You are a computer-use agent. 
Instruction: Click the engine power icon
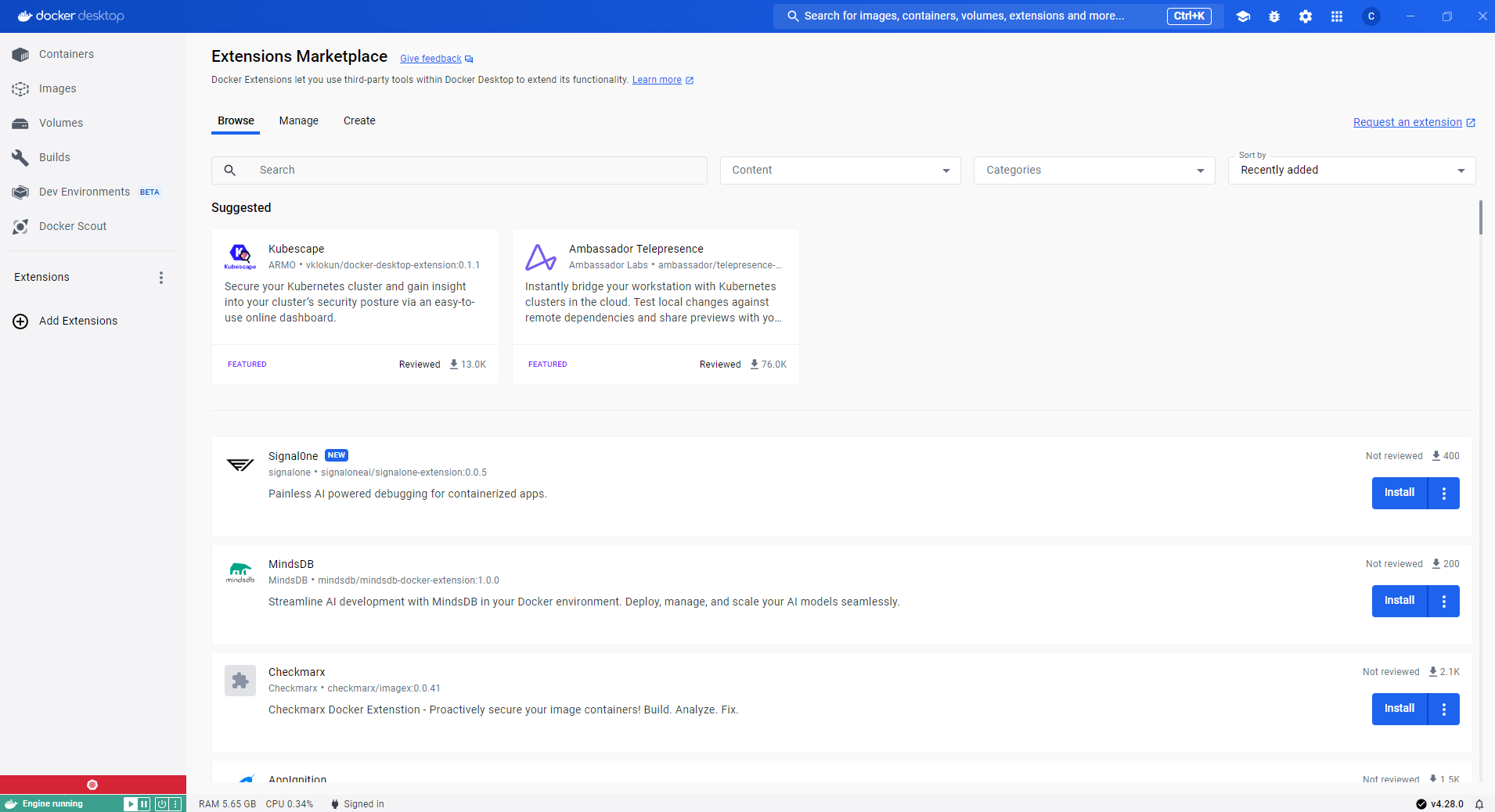[162, 804]
